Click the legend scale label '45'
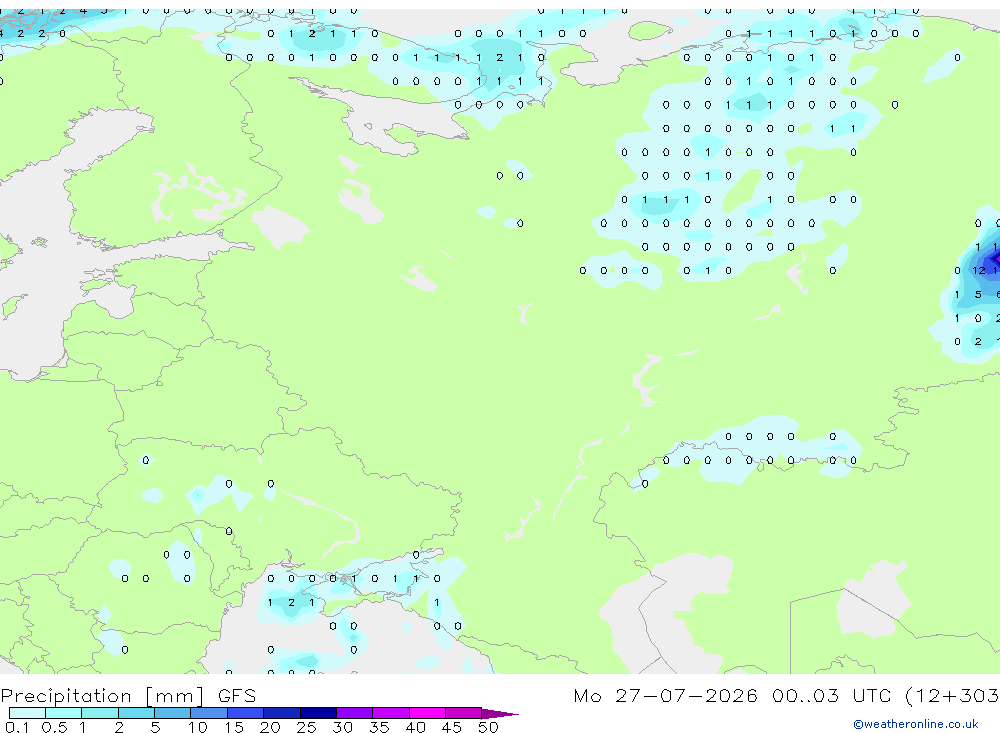Viewport: 1000px width, 733px height. [x=452, y=727]
